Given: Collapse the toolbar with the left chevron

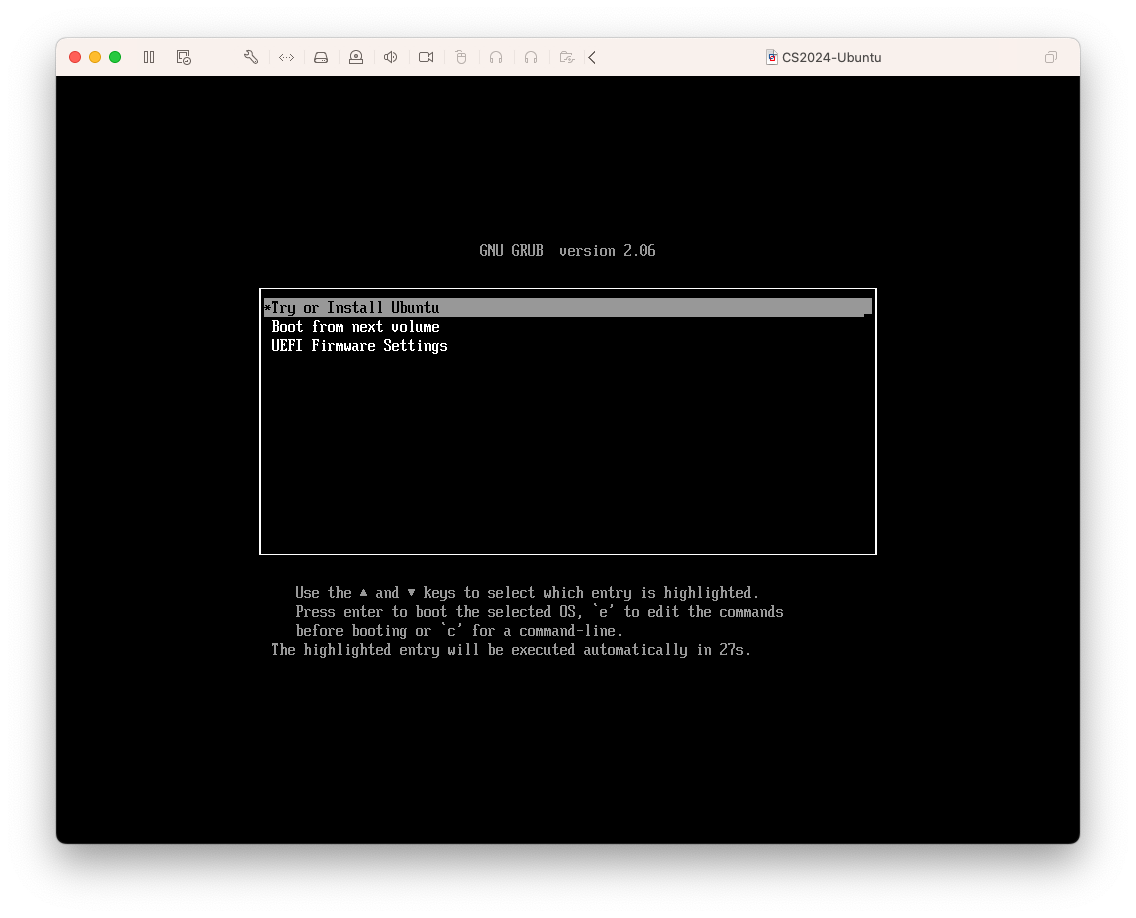Looking at the screenshot, I should [x=591, y=57].
